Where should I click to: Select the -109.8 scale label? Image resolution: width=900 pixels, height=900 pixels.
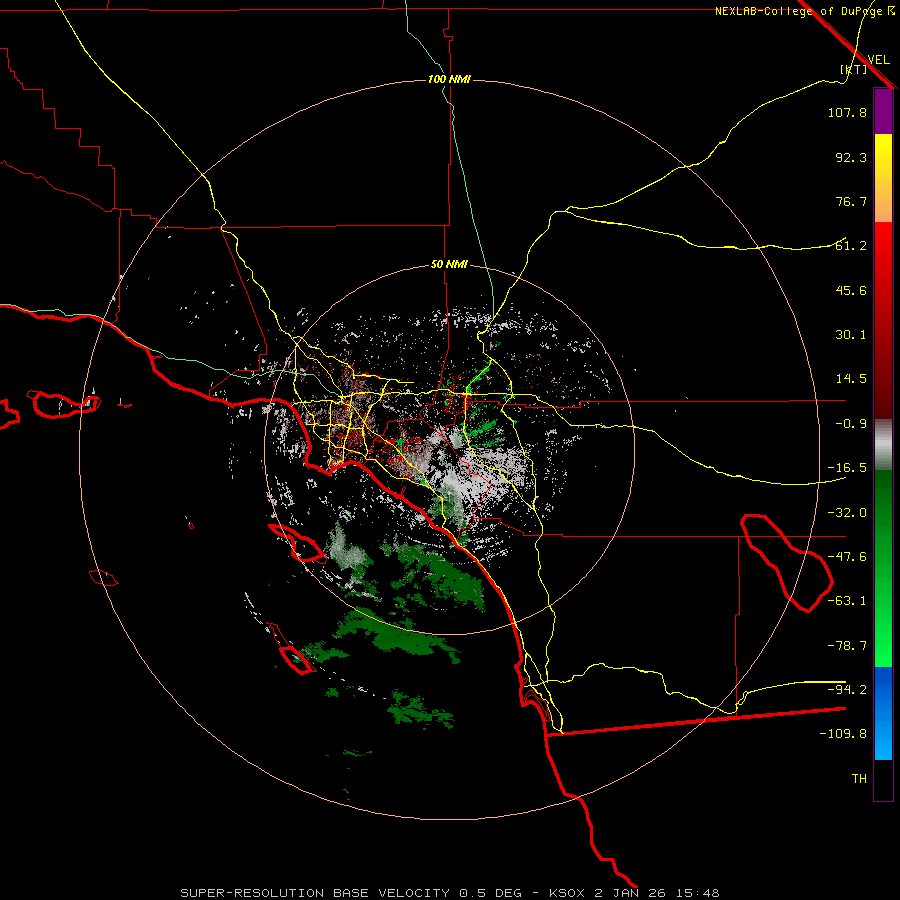click(843, 734)
